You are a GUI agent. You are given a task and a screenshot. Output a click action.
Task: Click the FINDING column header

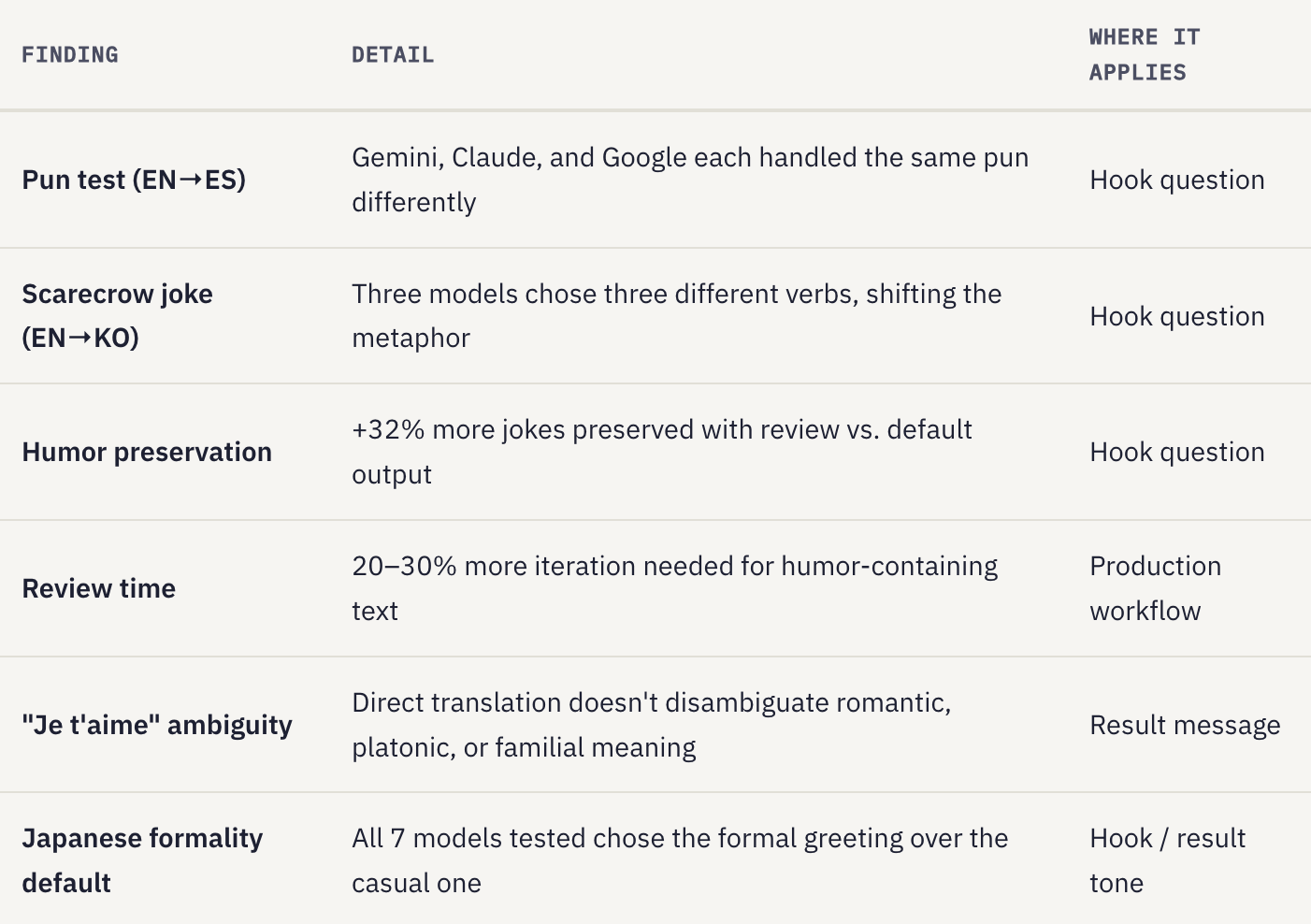coord(70,55)
